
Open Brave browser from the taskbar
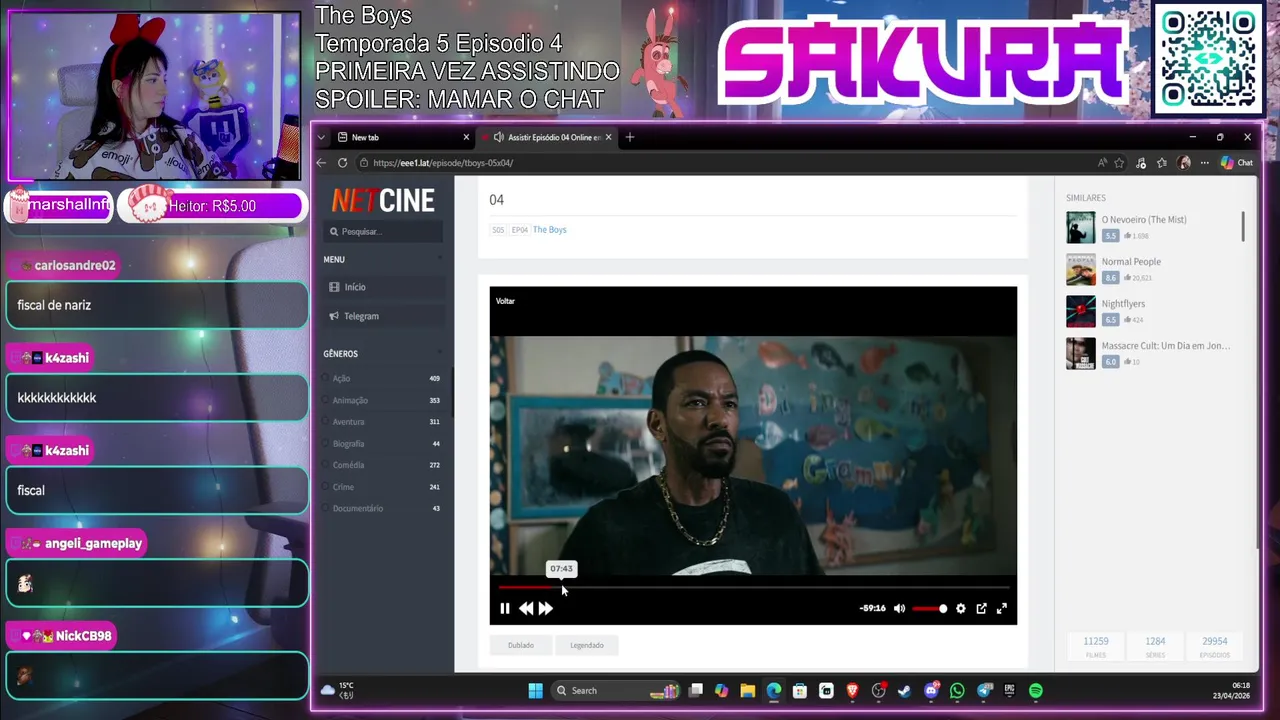coord(852,690)
